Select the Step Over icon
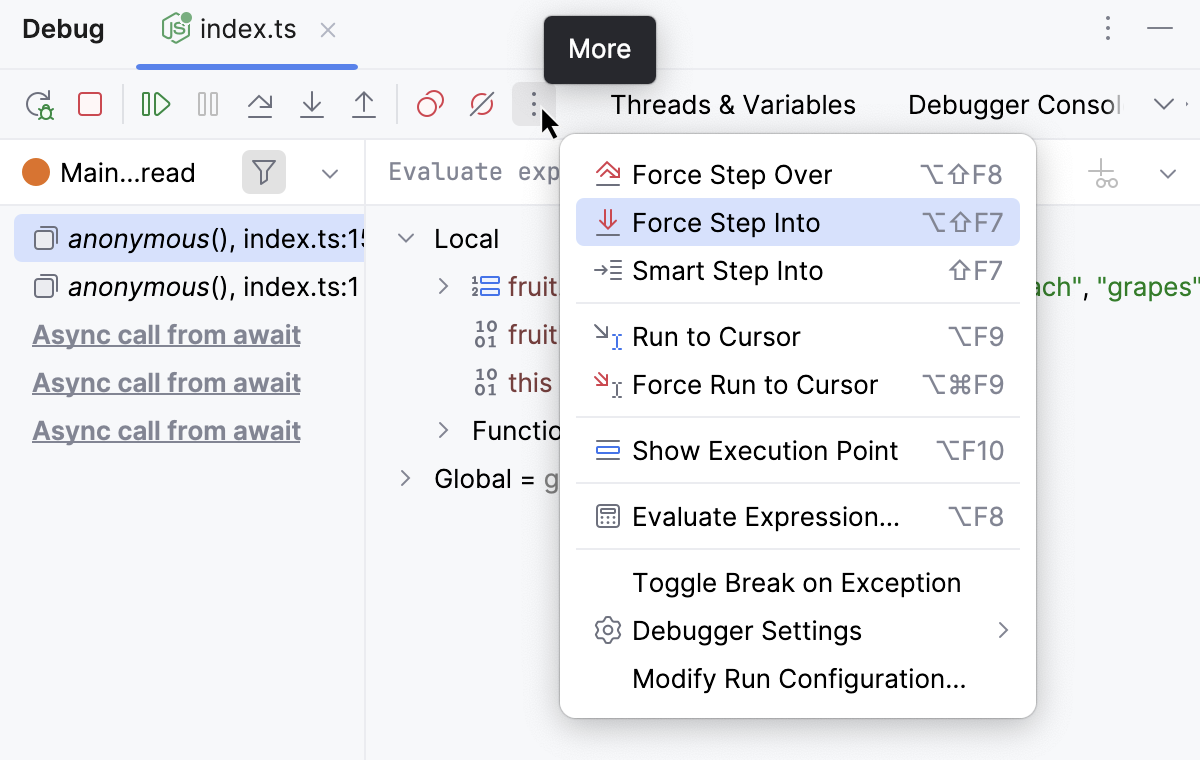Image resolution: width=1200 pixels, height=760 pixels. [x=260, y=104]
